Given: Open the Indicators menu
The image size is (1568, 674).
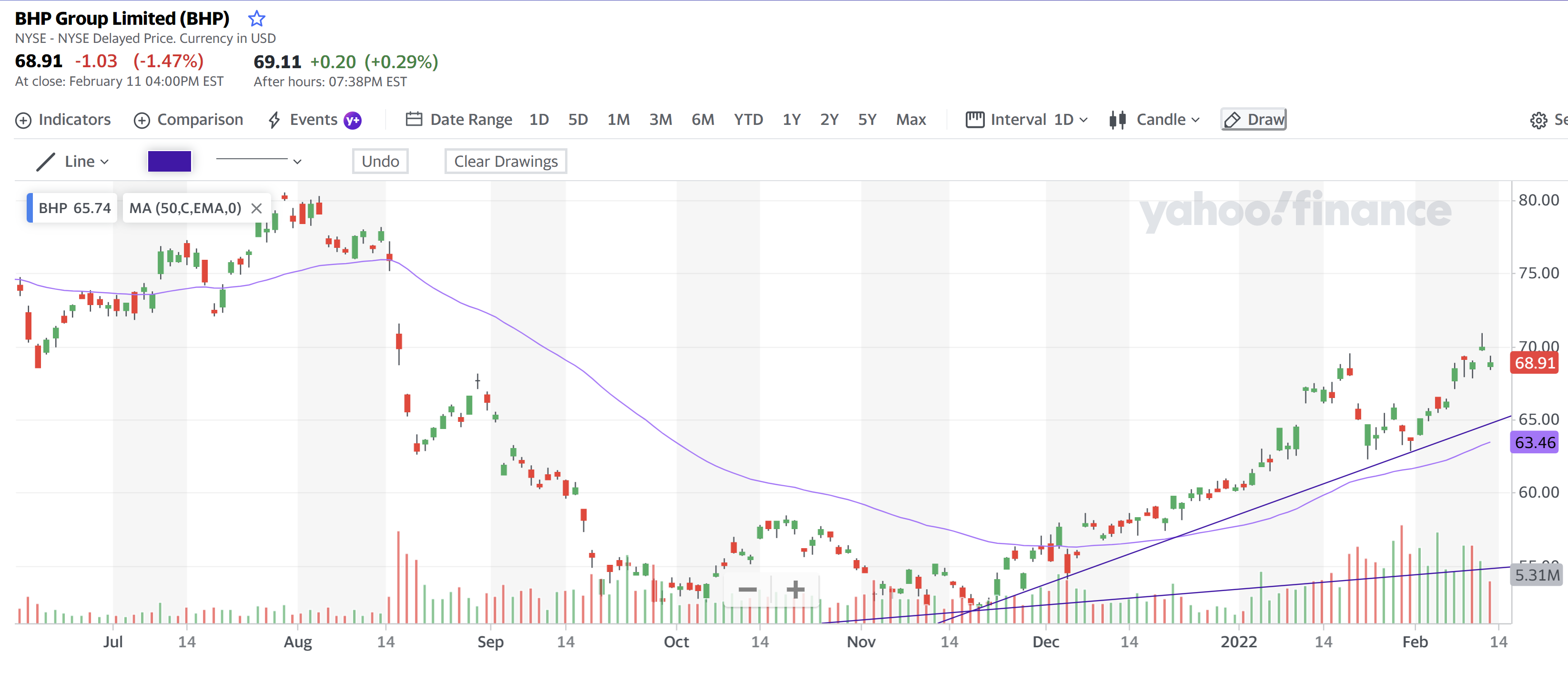Looking at the screenshot, I should coord(63,120).
